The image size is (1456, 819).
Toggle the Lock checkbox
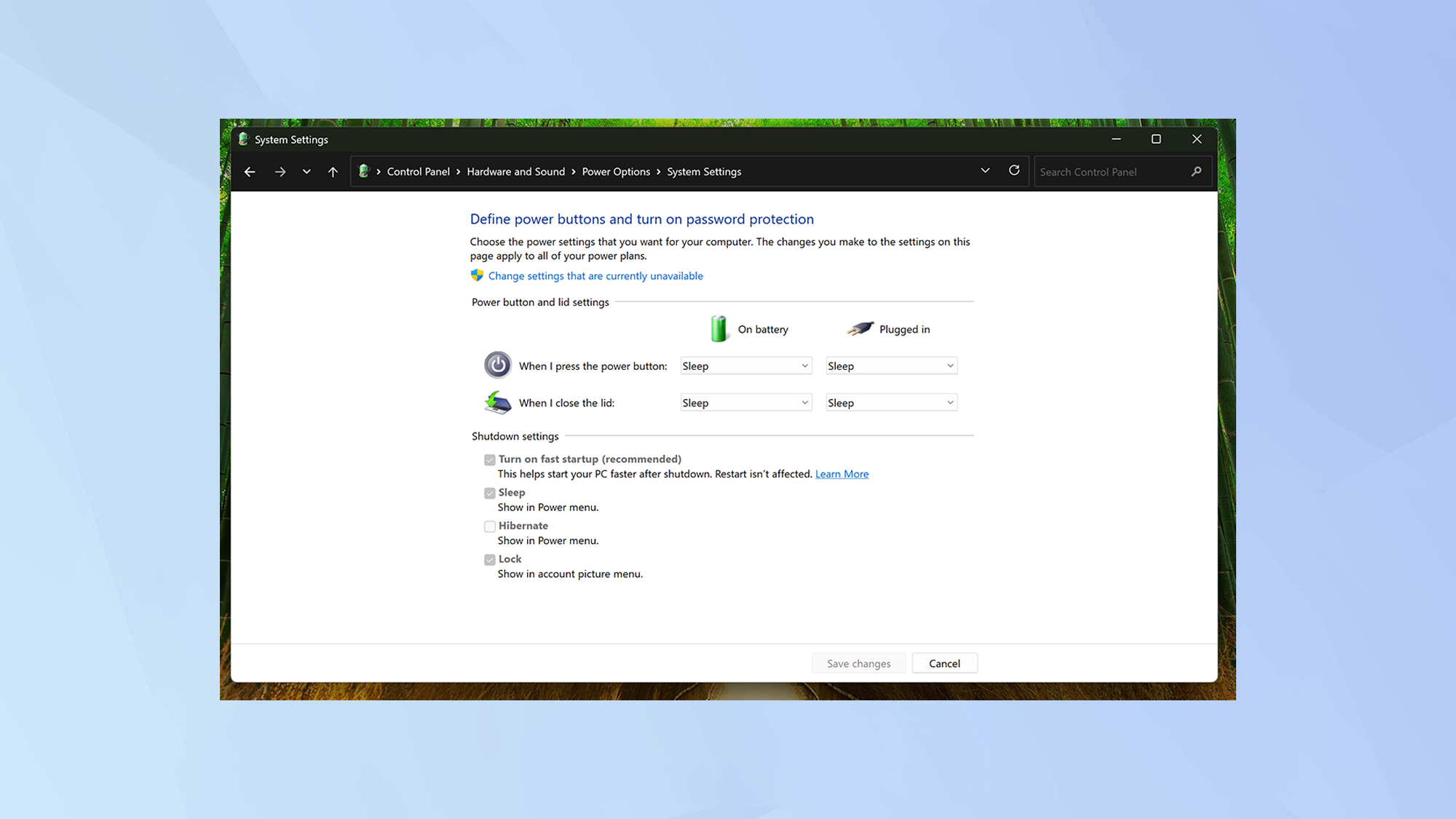[x=490, y=560]
